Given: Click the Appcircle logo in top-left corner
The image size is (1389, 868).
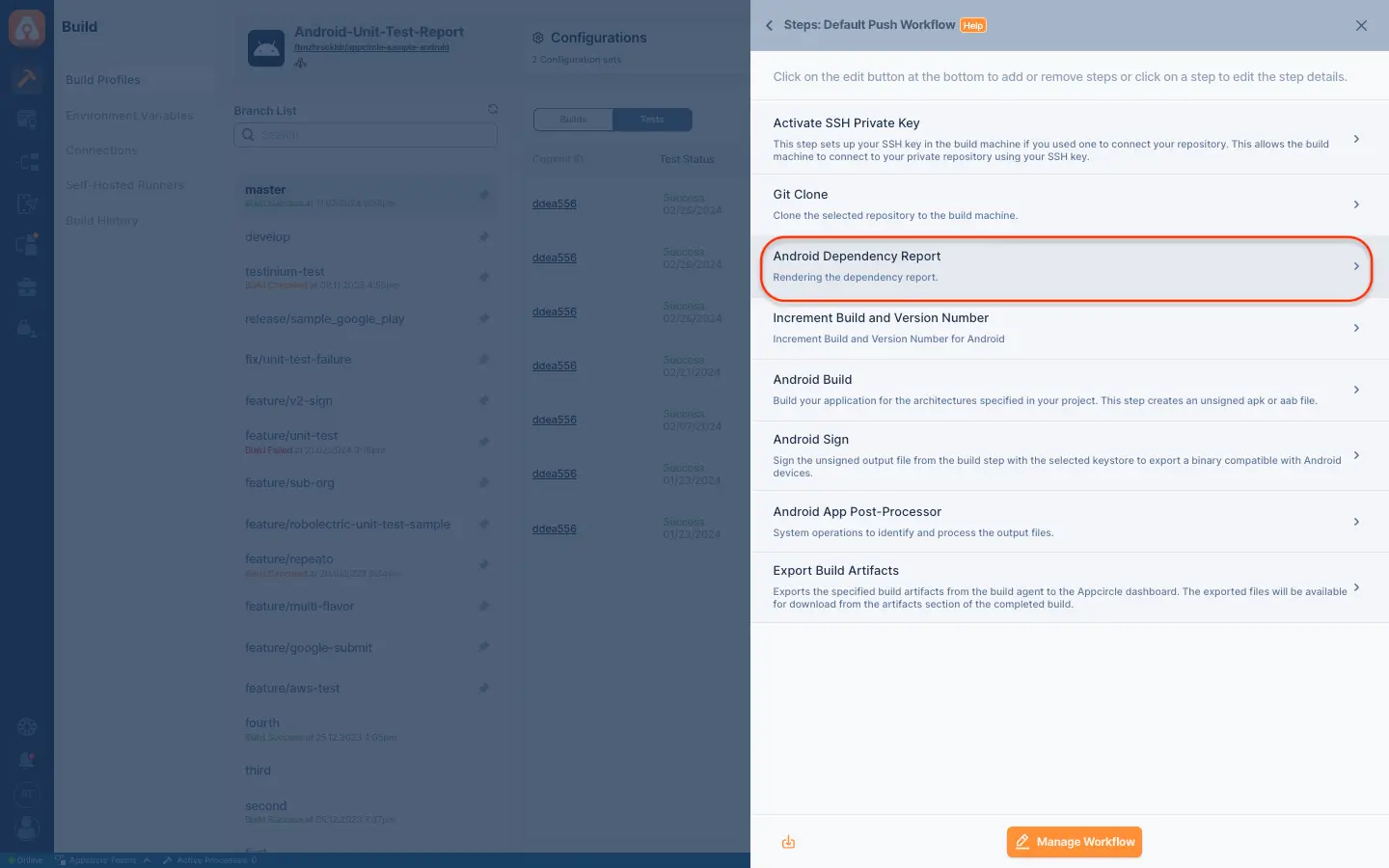Looking at the screenshot, I should pos(27,28).
